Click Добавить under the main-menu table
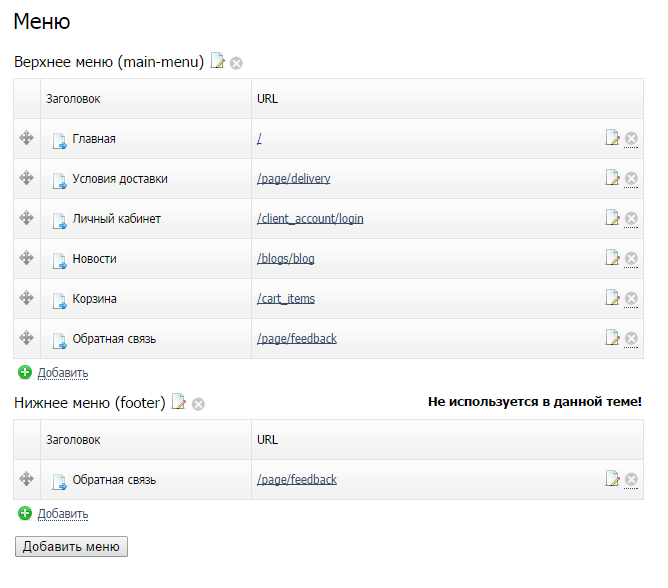The image size is (668, 588). click(x=63, y=373)
